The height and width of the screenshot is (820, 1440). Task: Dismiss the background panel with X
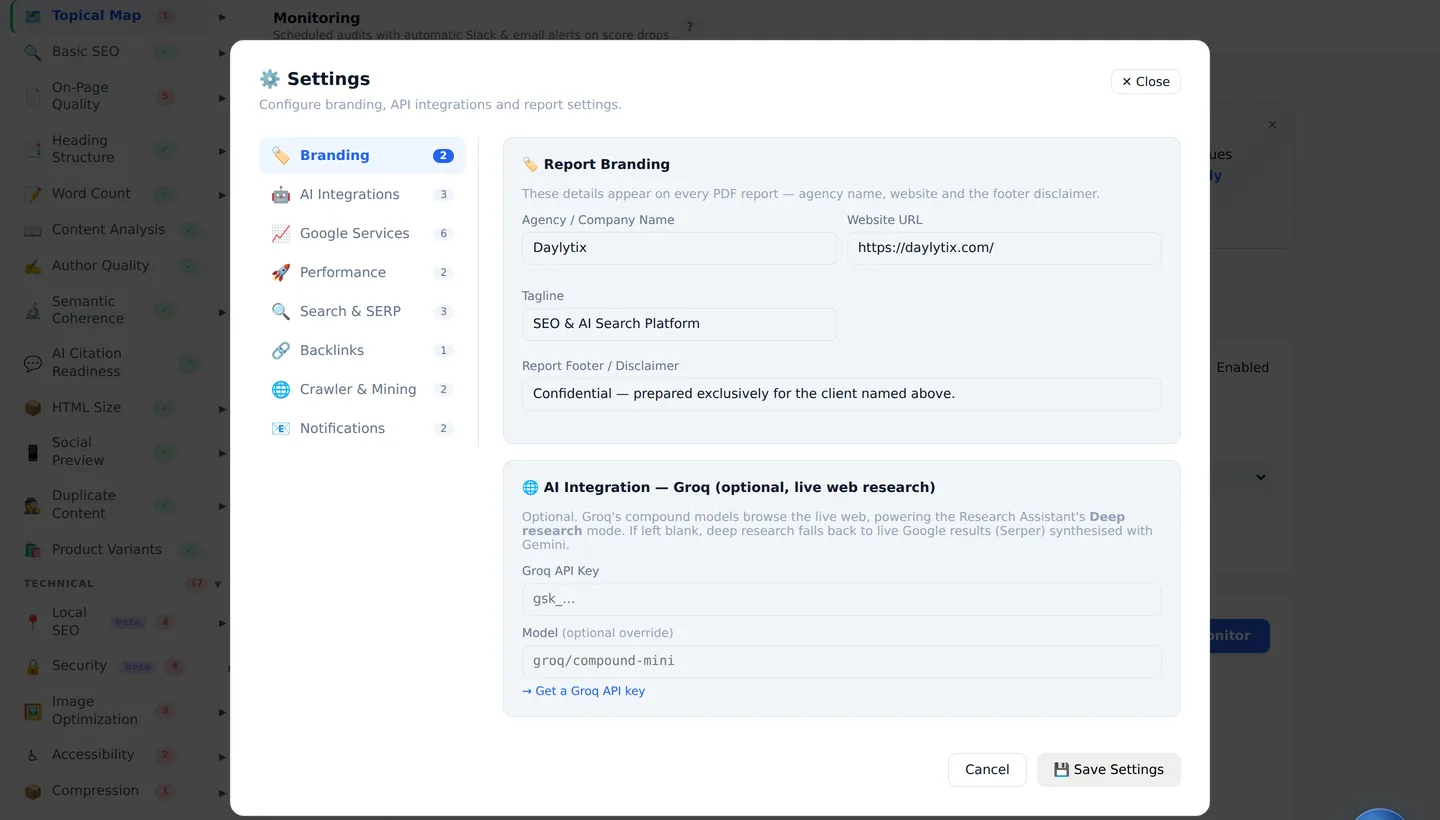(x=1272, y=125)
